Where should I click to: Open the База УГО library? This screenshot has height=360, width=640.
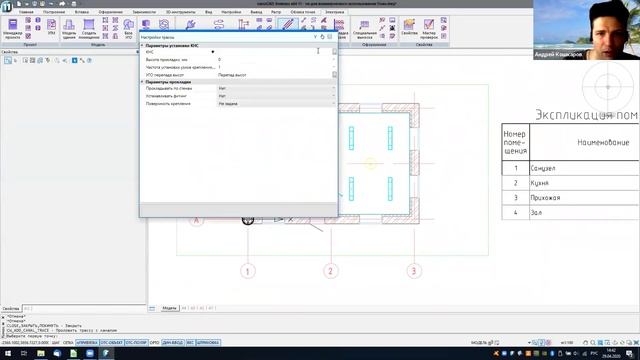[129, 29]
